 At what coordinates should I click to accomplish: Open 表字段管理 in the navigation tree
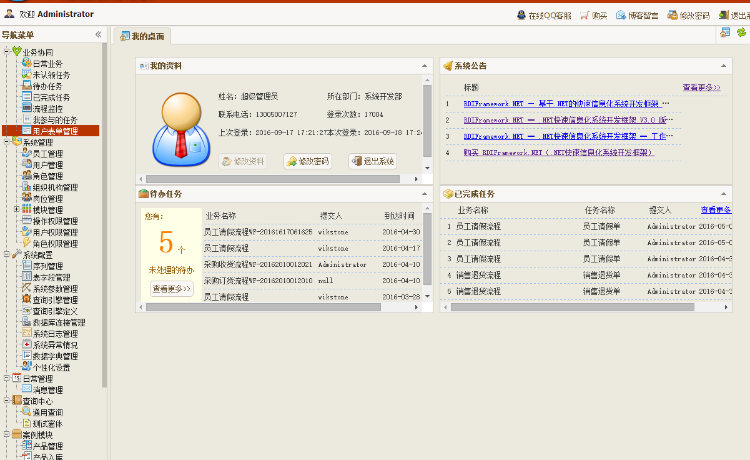[51, 277]
